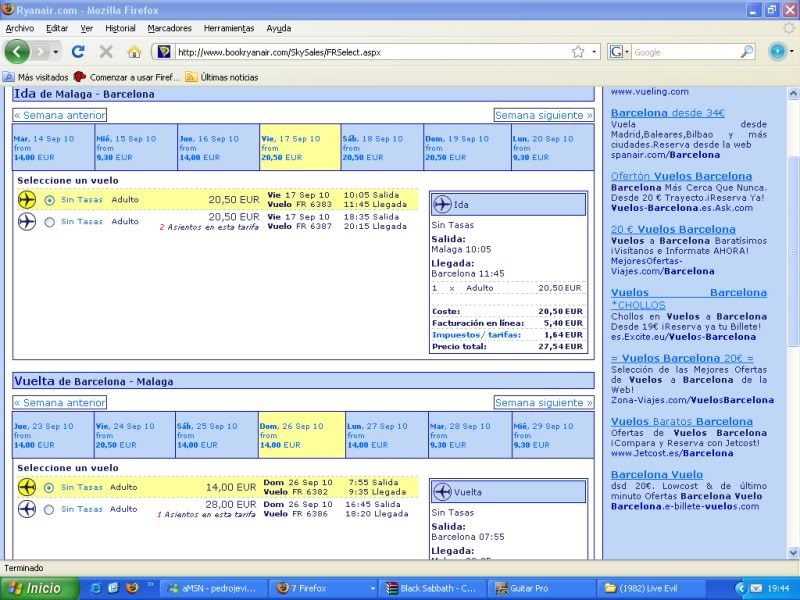Image resolution: width=800 pixels, height=600 pixels.
Task: Open the Barcelona desde 34€ ad
Action: pos(667,113)
